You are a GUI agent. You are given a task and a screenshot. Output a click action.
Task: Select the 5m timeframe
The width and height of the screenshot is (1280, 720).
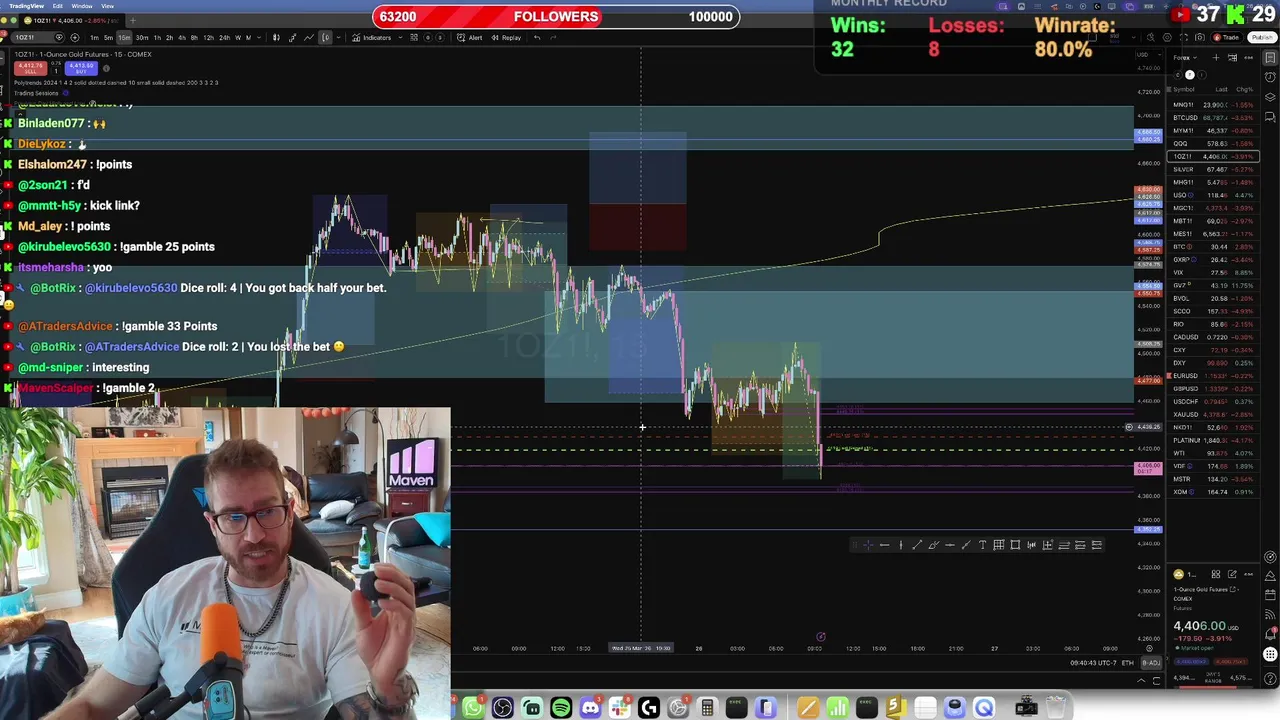tap(108, 37)
